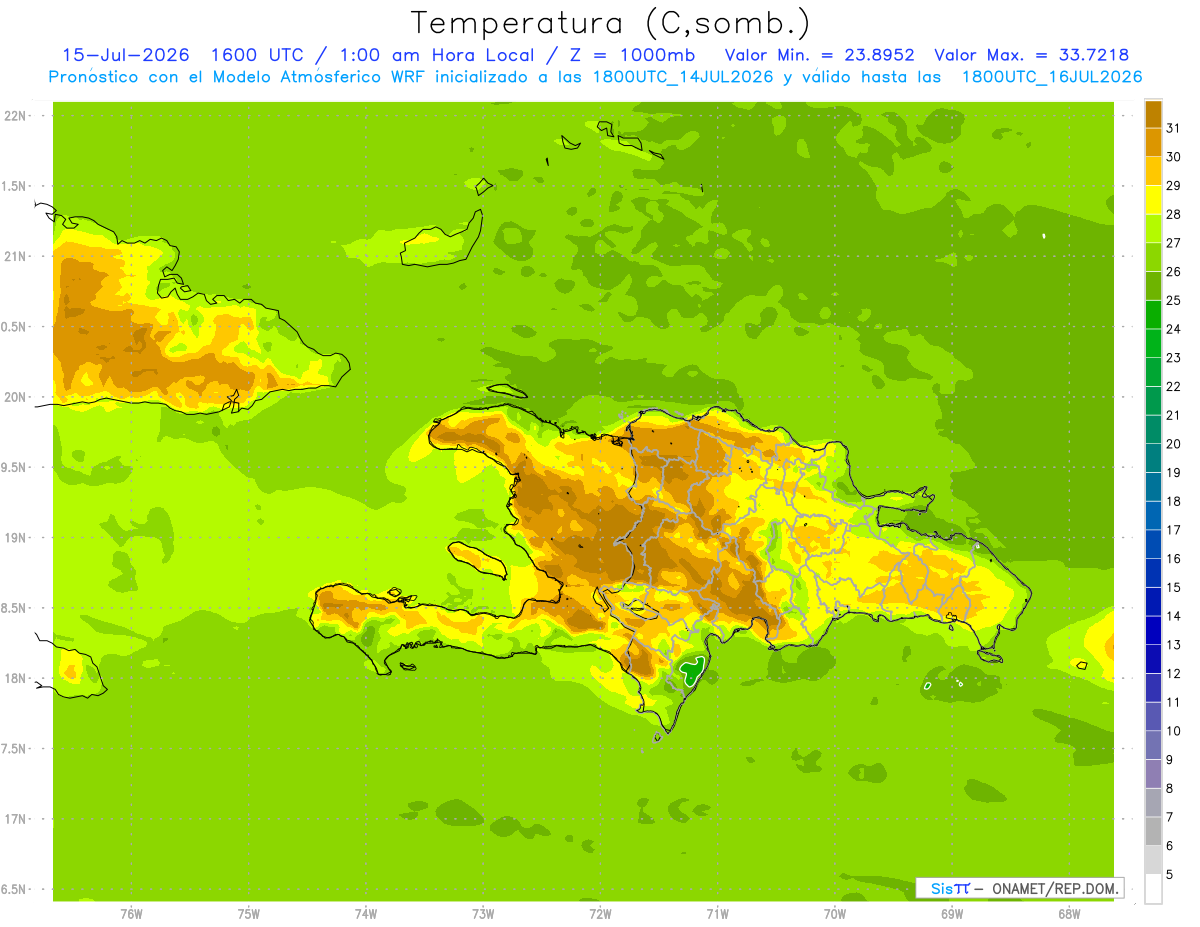Click the "74W" longitude label

pos(366,914)
